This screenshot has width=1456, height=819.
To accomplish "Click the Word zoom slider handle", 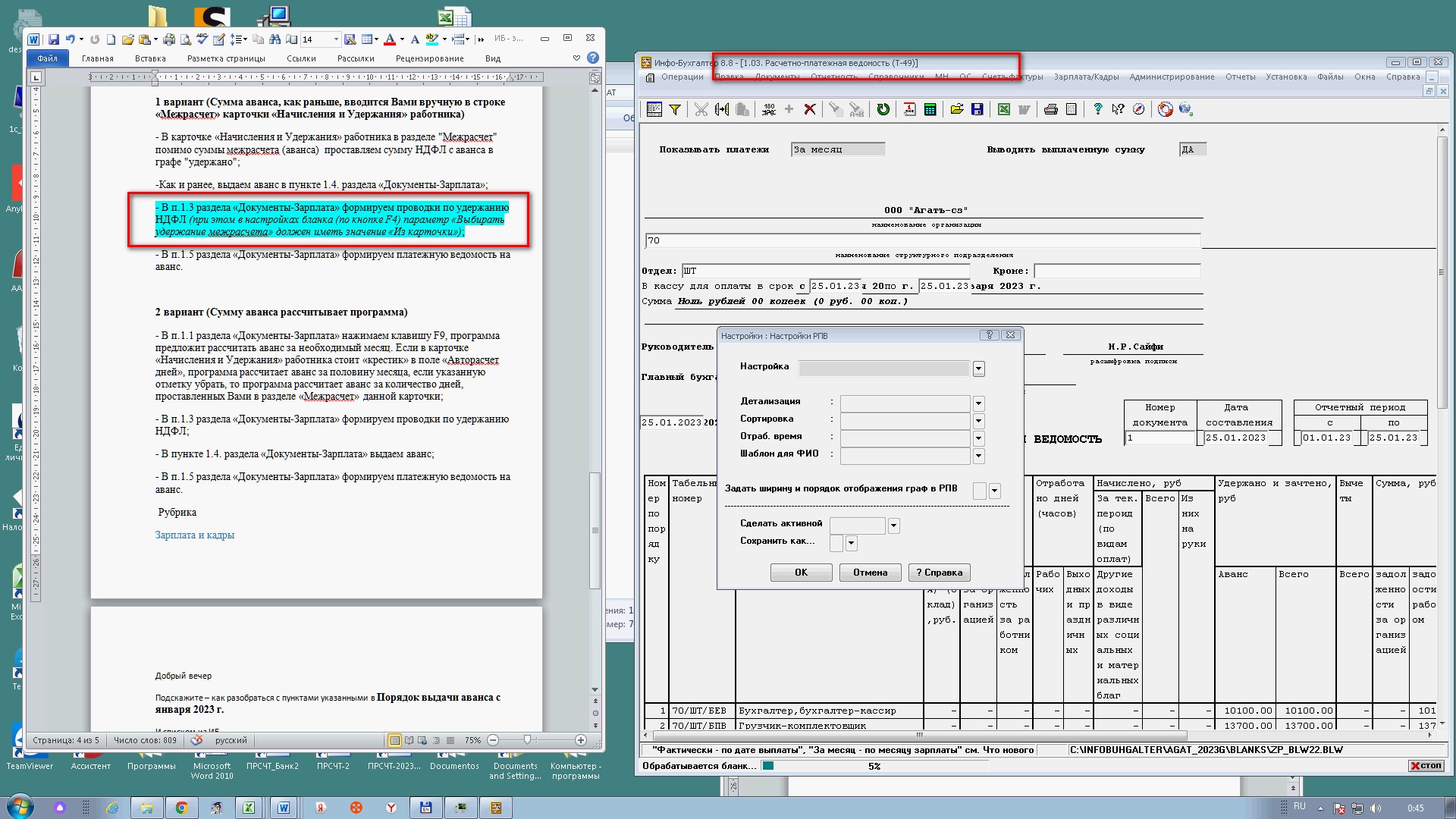I will (x=527, y=740).
